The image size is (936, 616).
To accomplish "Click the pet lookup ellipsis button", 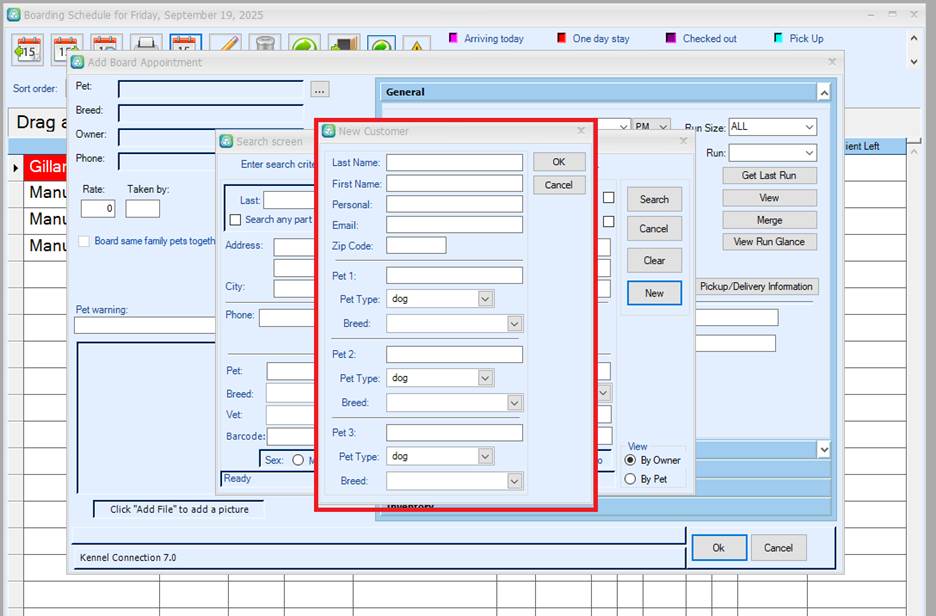I will pyautogui.click(x=319, y=90).
